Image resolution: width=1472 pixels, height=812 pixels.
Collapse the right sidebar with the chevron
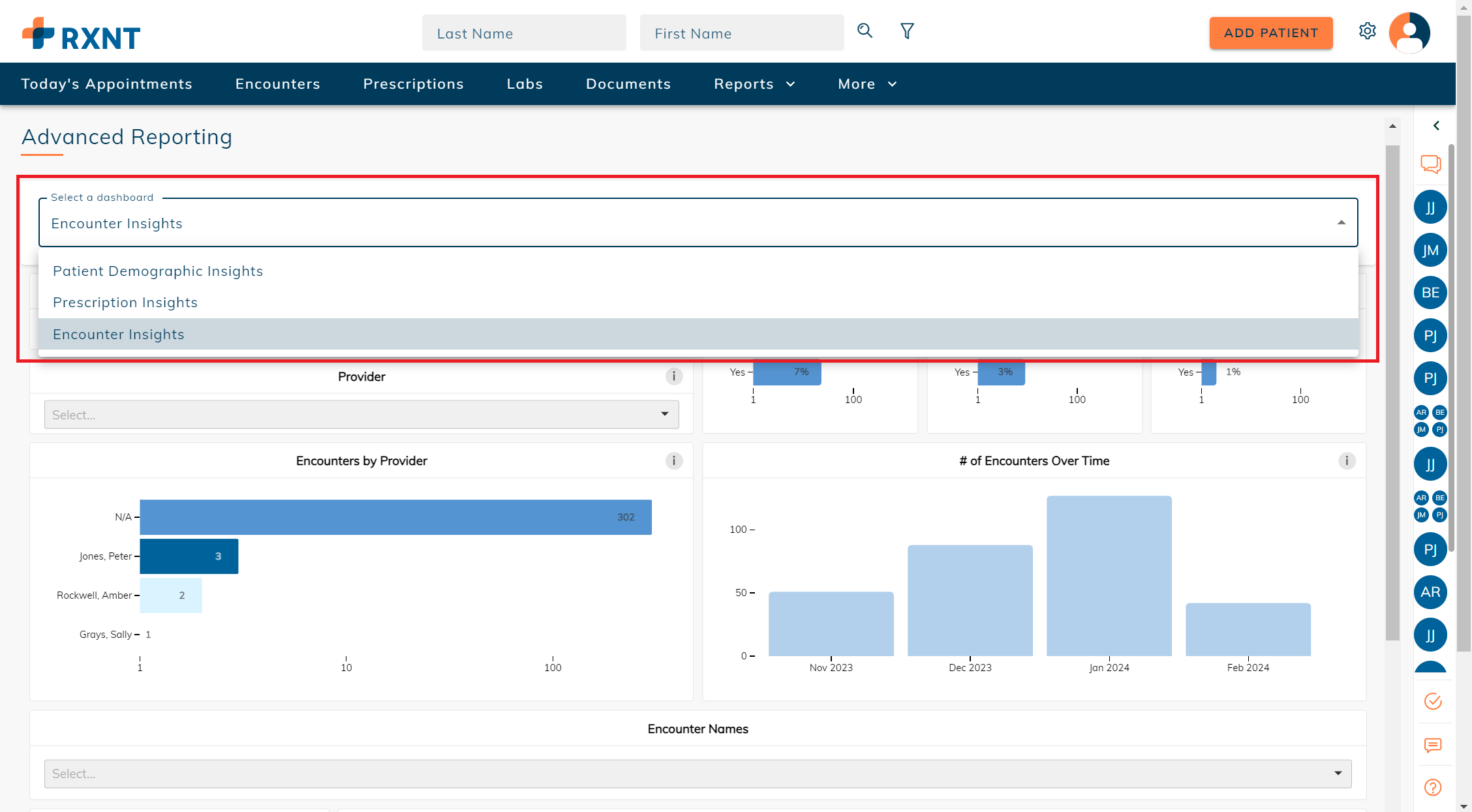1437,125
